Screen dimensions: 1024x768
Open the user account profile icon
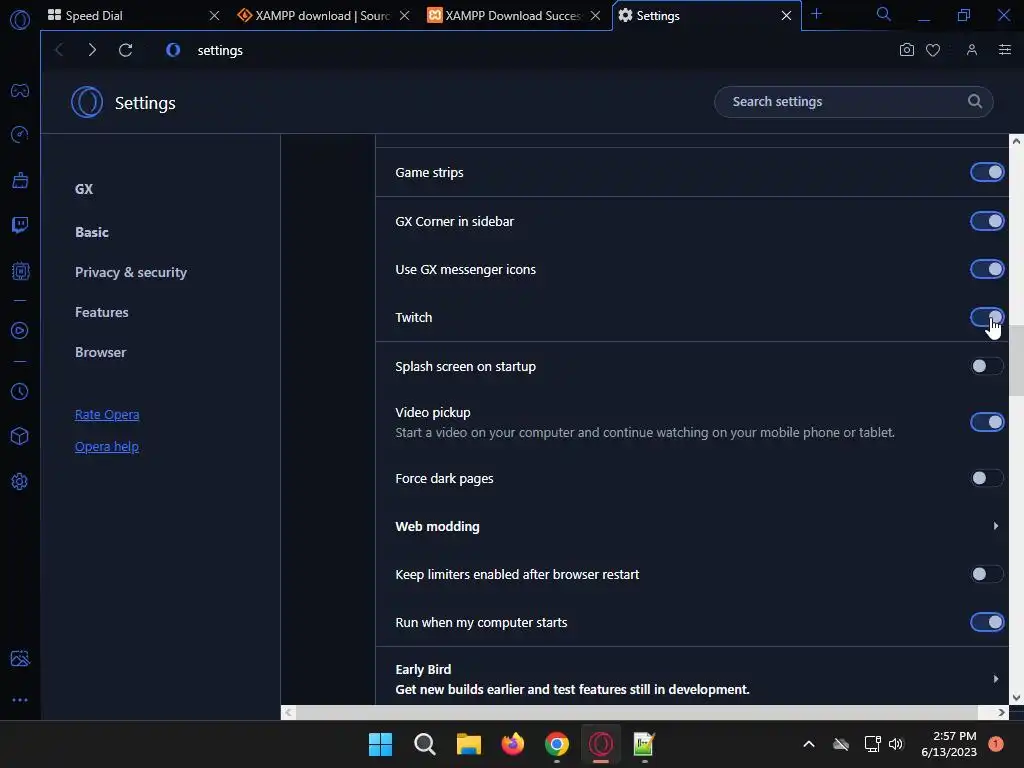pyautogui.click(x=972, y=50)
